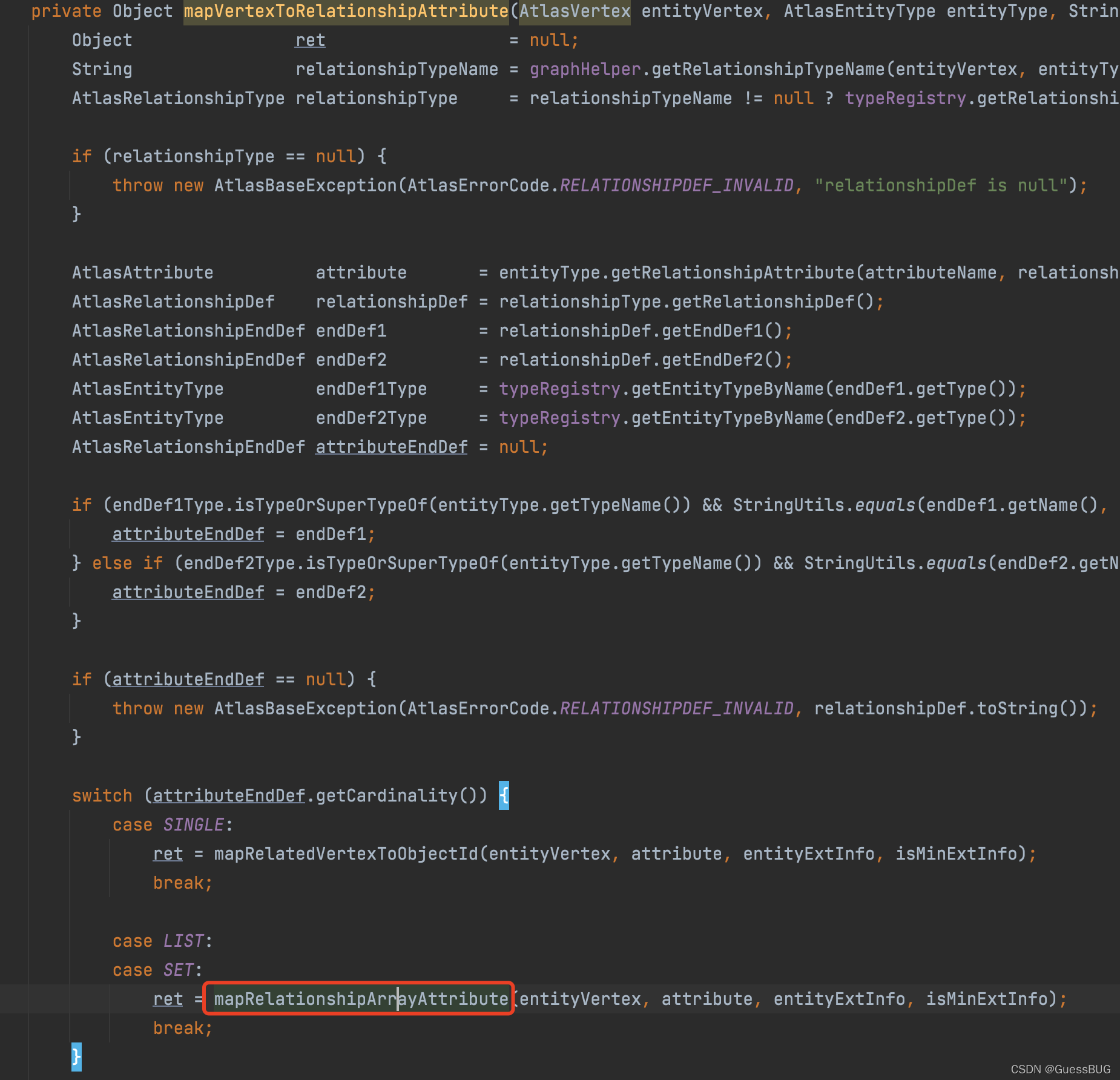
Task: Click getEndDef1() method call
Action: (x=722, y=331)
